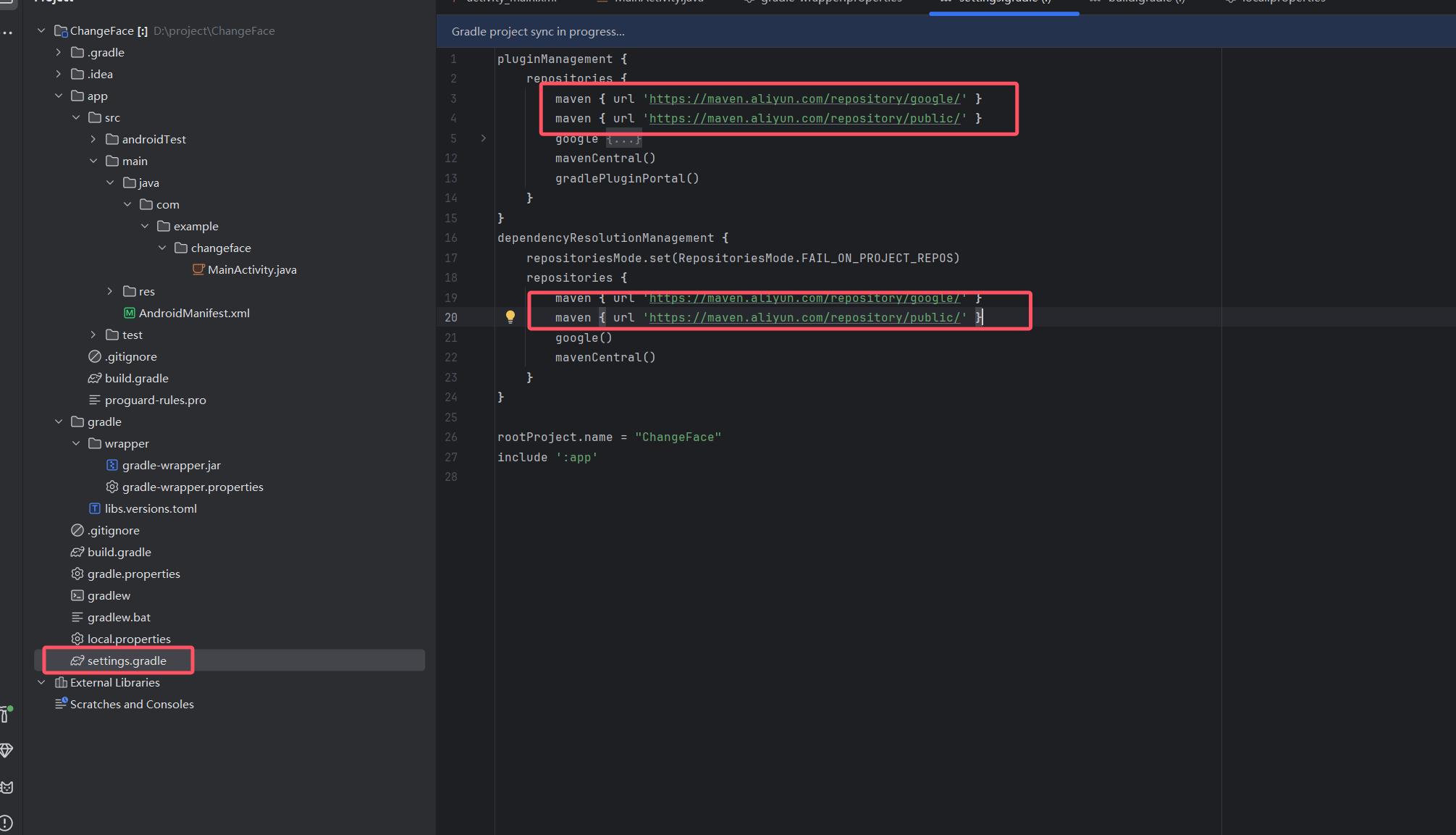Expand the .gradle folder
The image size is (1456, 835).
(x=59, y=52)
